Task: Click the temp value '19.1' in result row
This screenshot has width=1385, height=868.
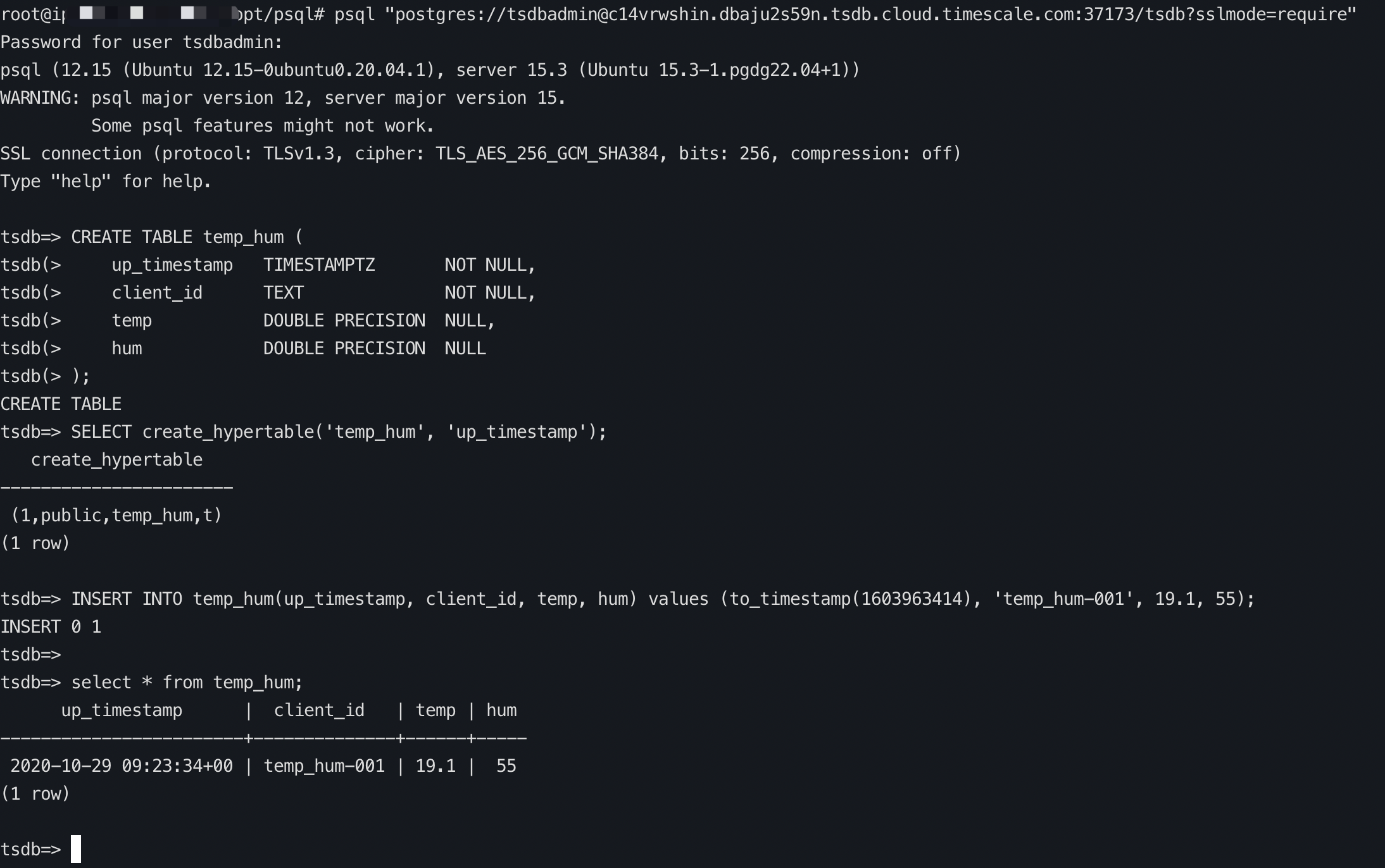Action: 436,766
